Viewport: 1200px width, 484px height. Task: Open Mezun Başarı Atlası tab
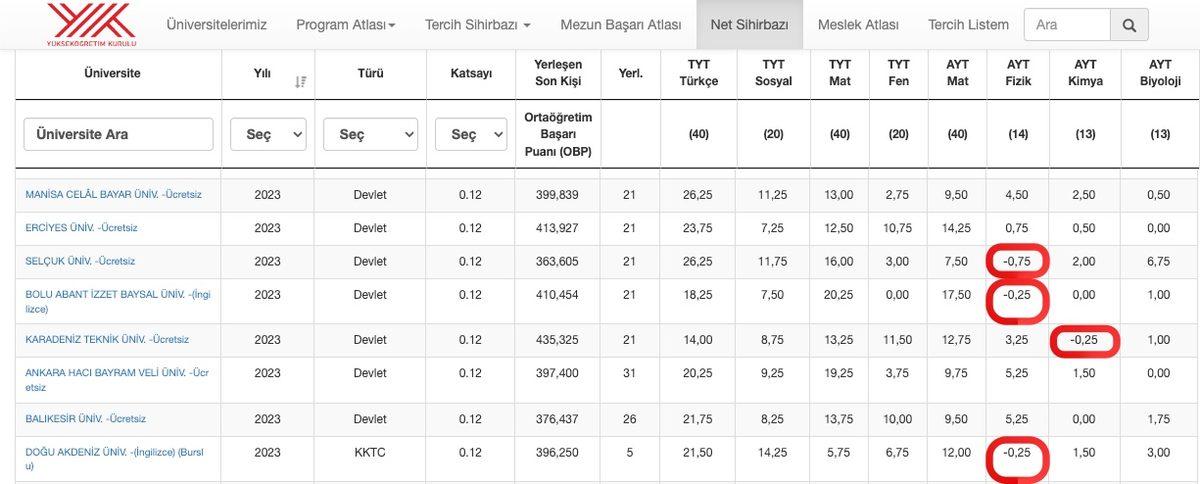[x=620, y=25]
